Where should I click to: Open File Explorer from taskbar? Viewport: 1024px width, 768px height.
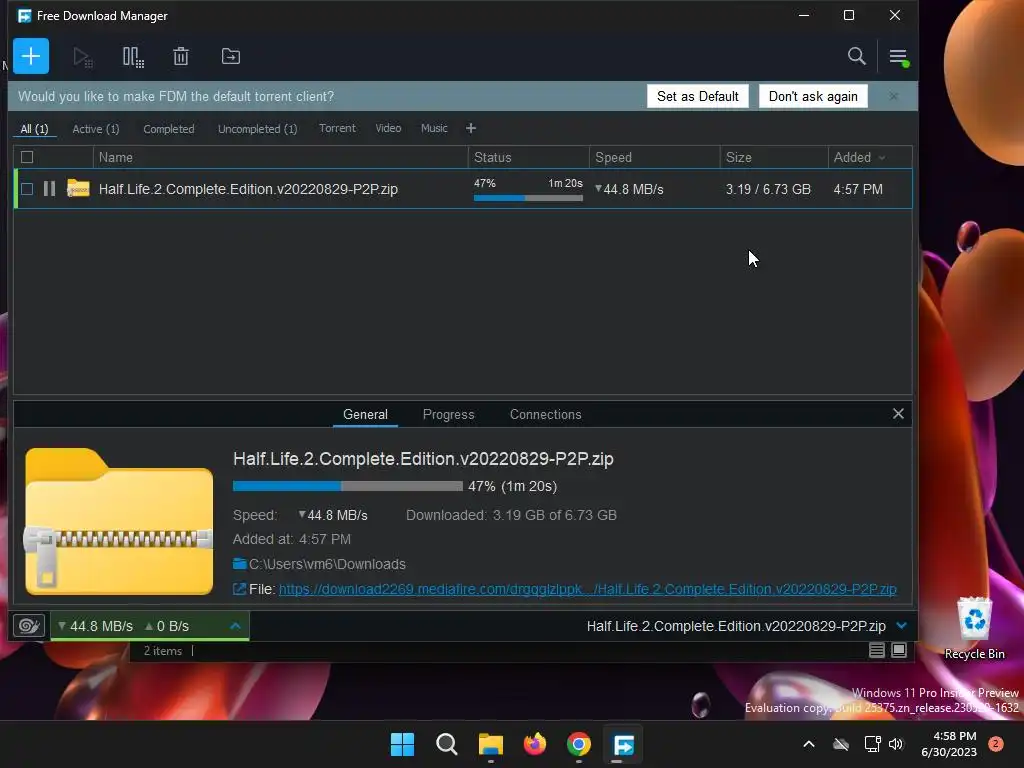490,744
